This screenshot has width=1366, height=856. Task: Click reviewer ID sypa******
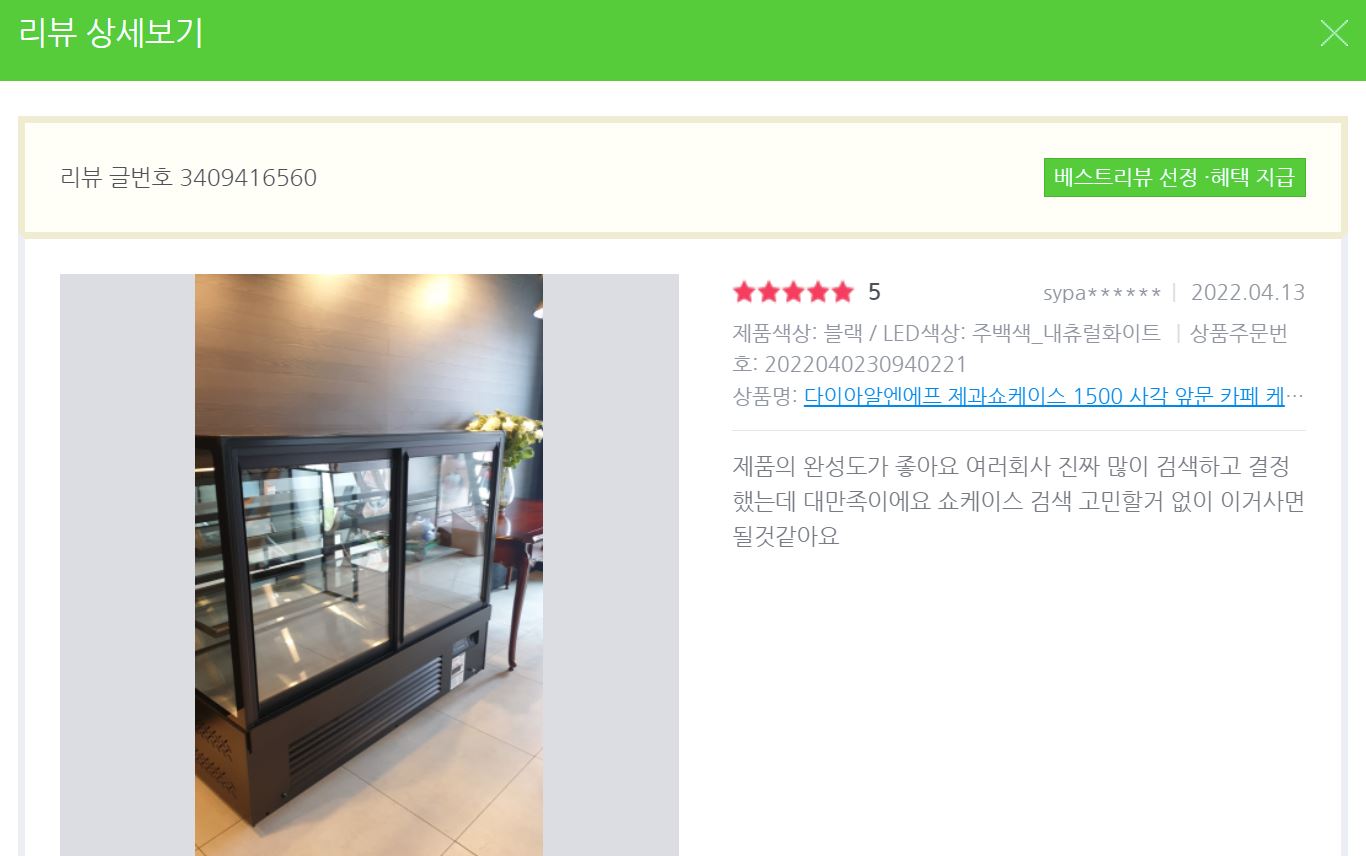(1102, 293)
